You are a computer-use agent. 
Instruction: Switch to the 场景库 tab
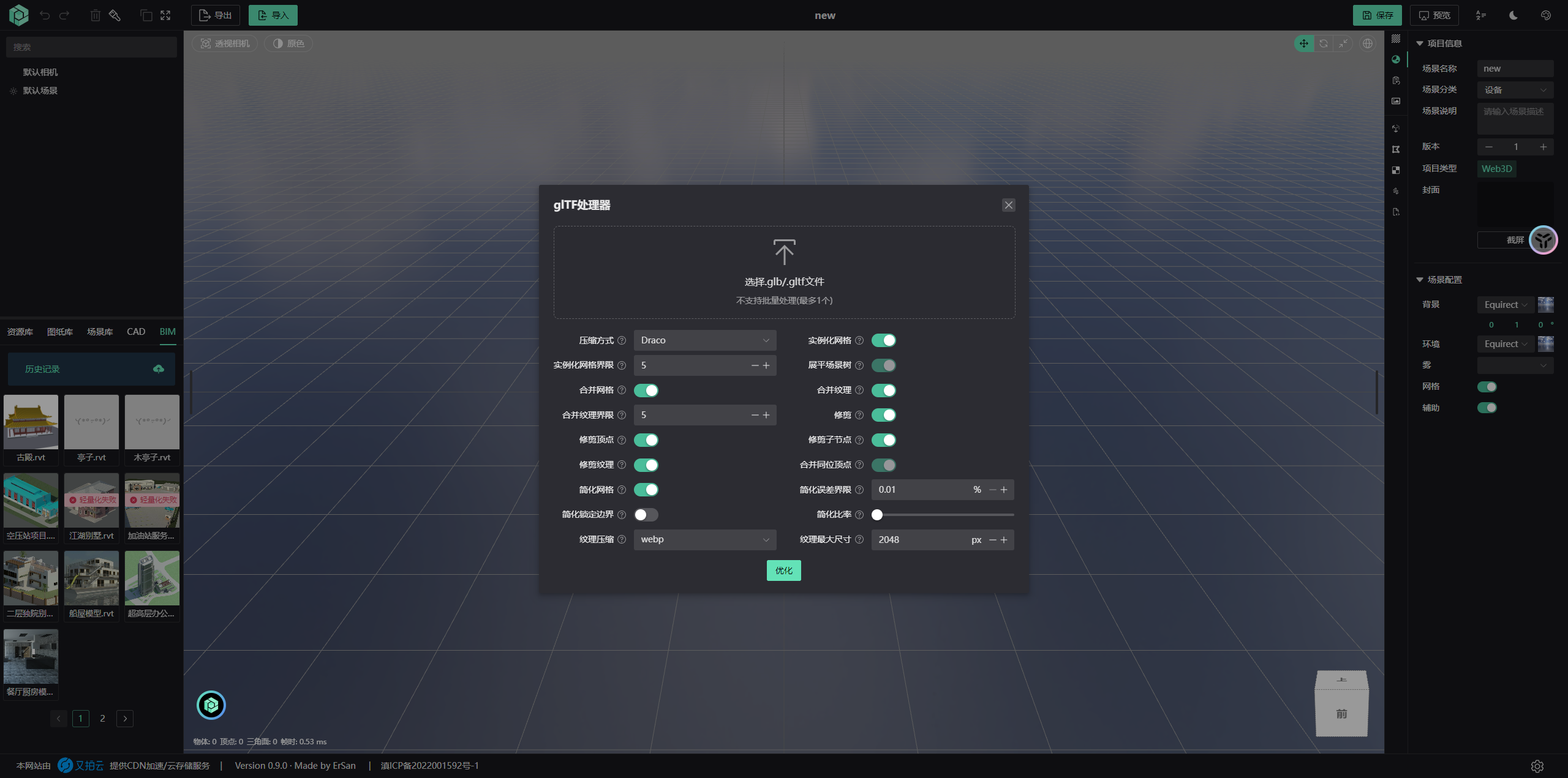click(x=100, y=332)
